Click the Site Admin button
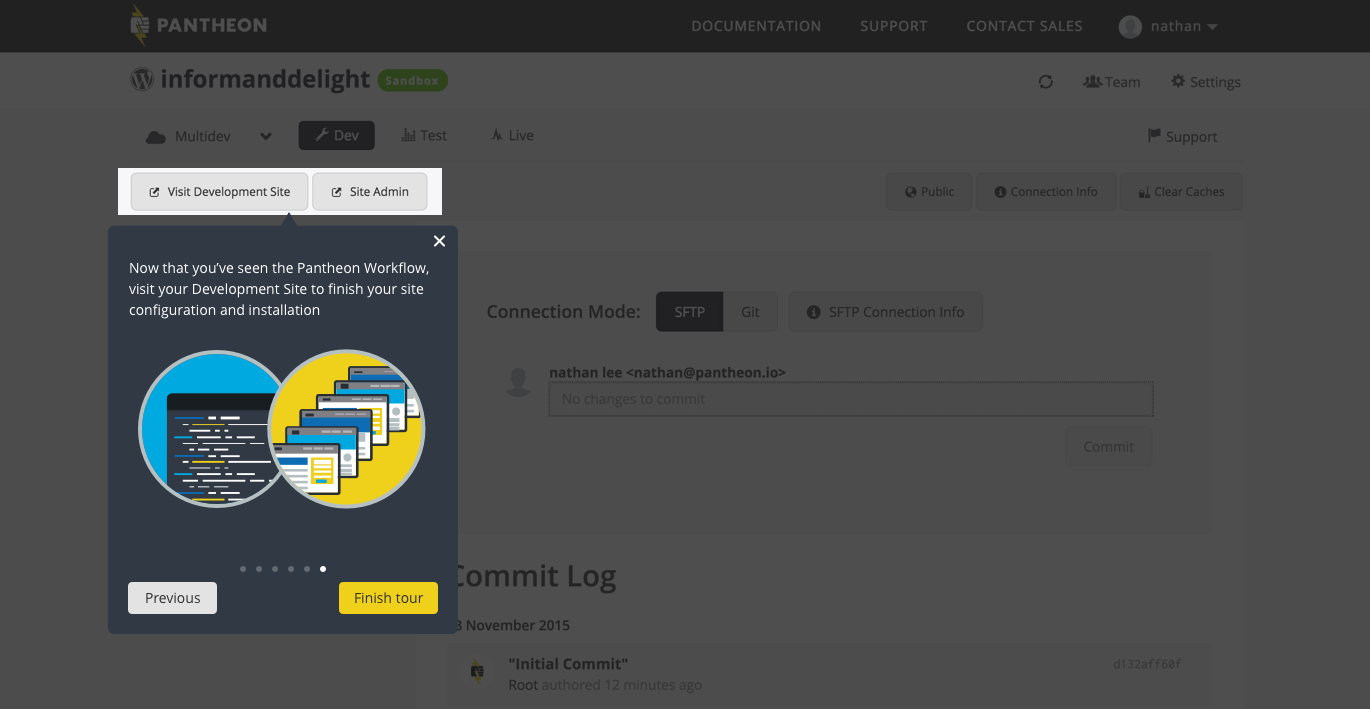 coord(370,192)
